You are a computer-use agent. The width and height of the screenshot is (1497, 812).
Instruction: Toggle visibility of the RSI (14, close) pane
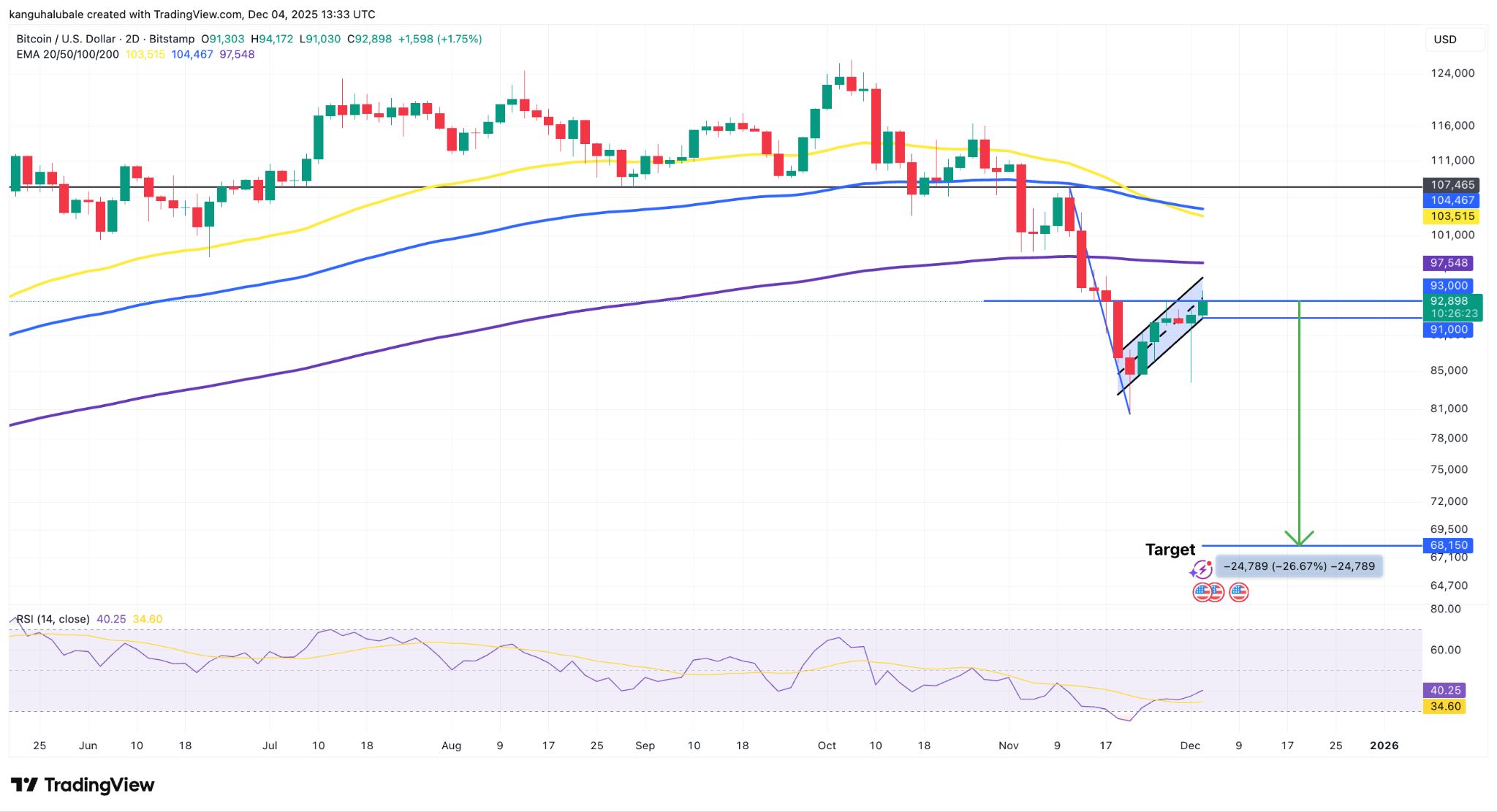[53, 618]
